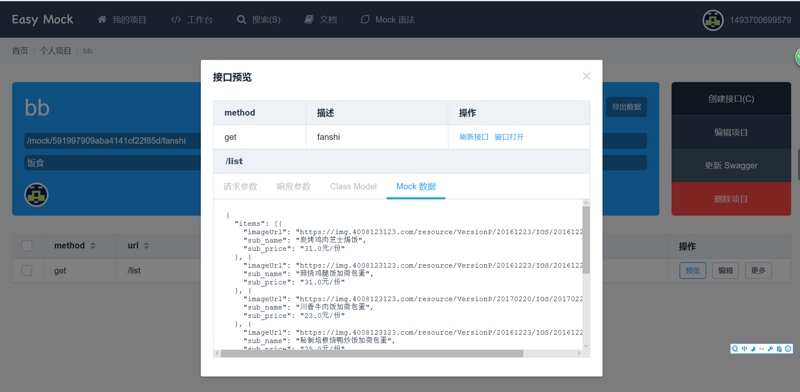The height and width of the screenshot is (392, 800).
Task: Click the page's right-edge scrollbar
Action: click(798, 164)
